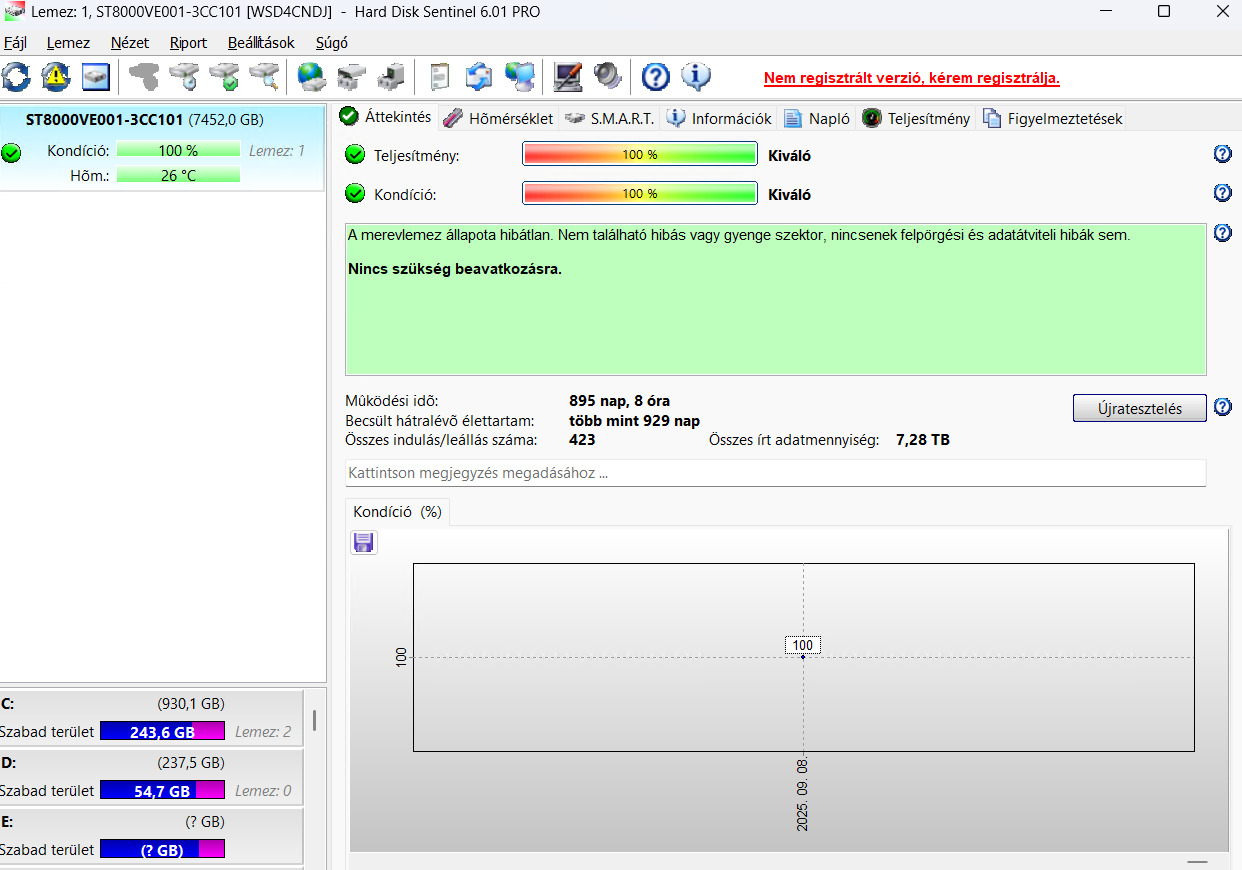1242x870 pixels.
Task: Click the save floppy icon above the chart
Action: coord(364,542)
